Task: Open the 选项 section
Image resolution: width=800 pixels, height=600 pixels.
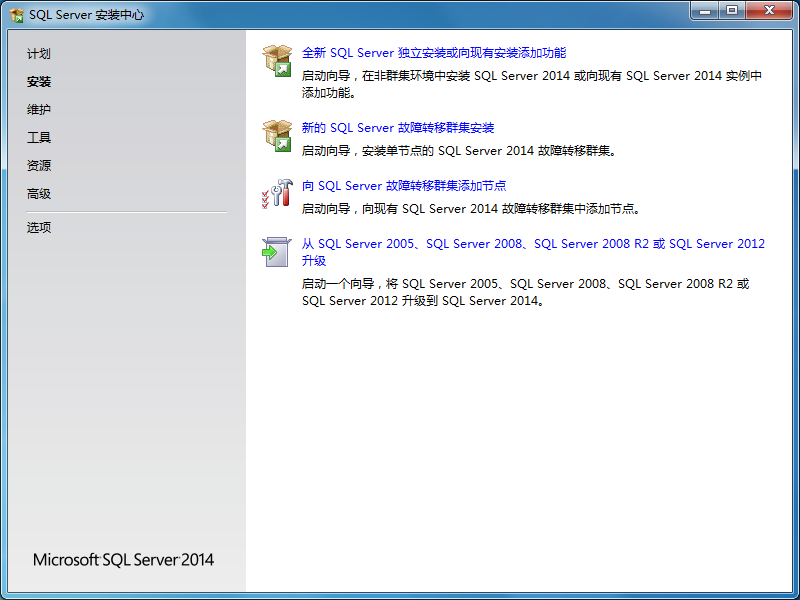Action: pos(38,227)
